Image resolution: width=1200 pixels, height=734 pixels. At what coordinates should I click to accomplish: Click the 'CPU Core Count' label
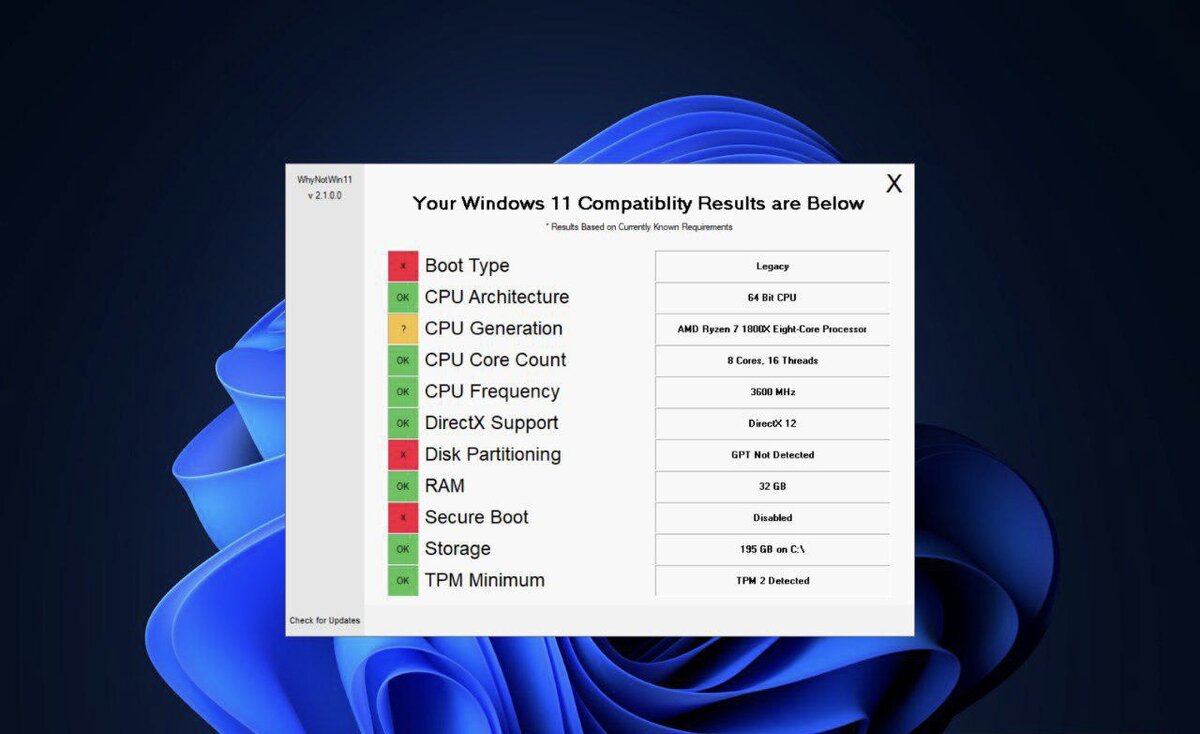(496, 360)
